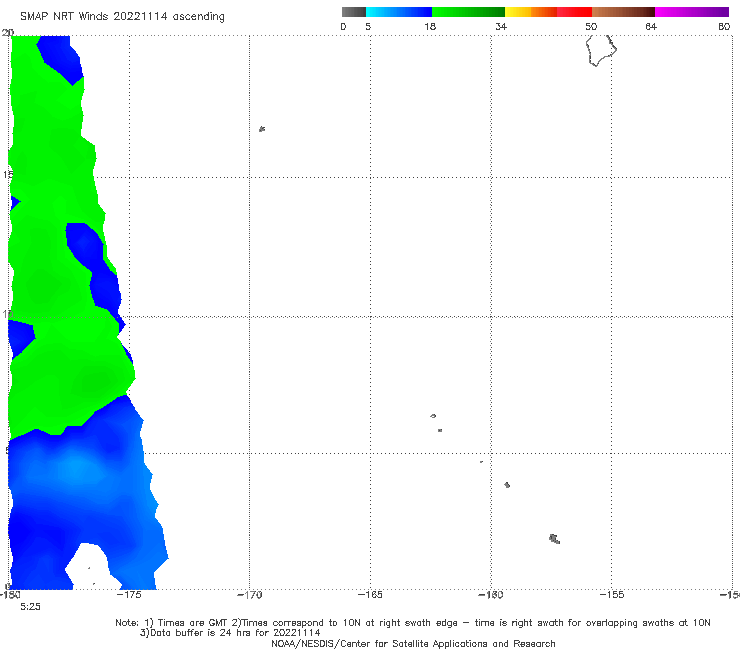This screenshot has width=740, height=650.
Task: Click the white gap in the swath at the bottom
Action: click(91, 566)
